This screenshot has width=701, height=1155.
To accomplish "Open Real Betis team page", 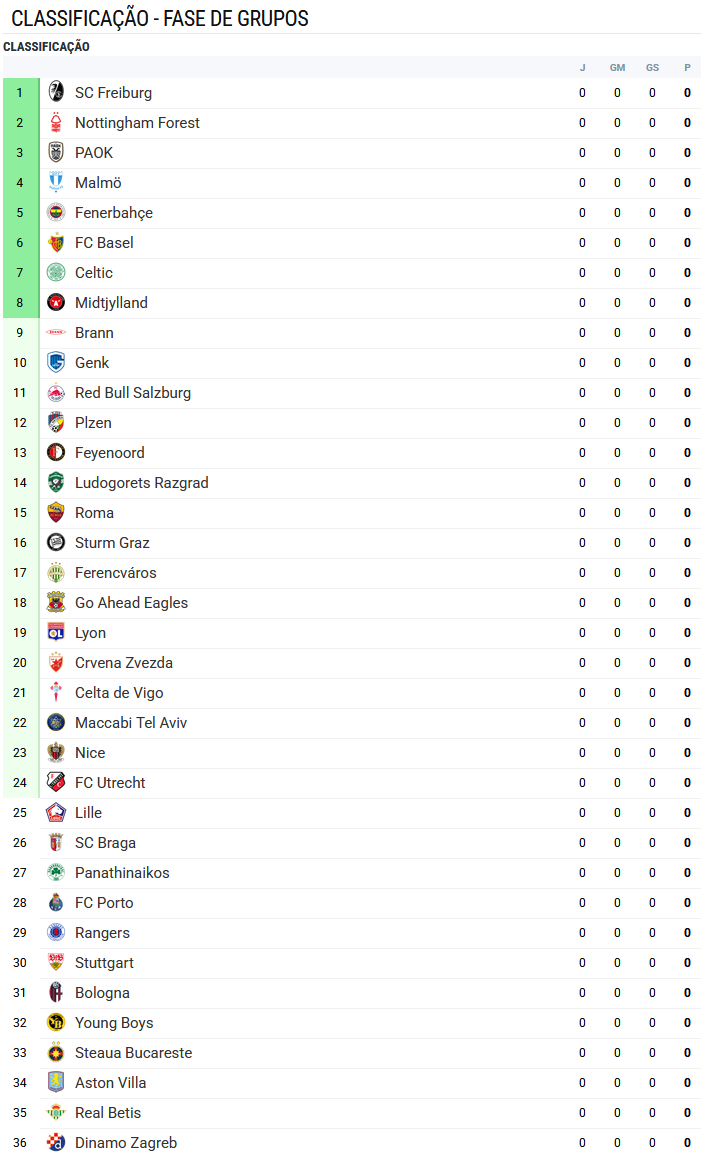I will [x=108, y=1113].
